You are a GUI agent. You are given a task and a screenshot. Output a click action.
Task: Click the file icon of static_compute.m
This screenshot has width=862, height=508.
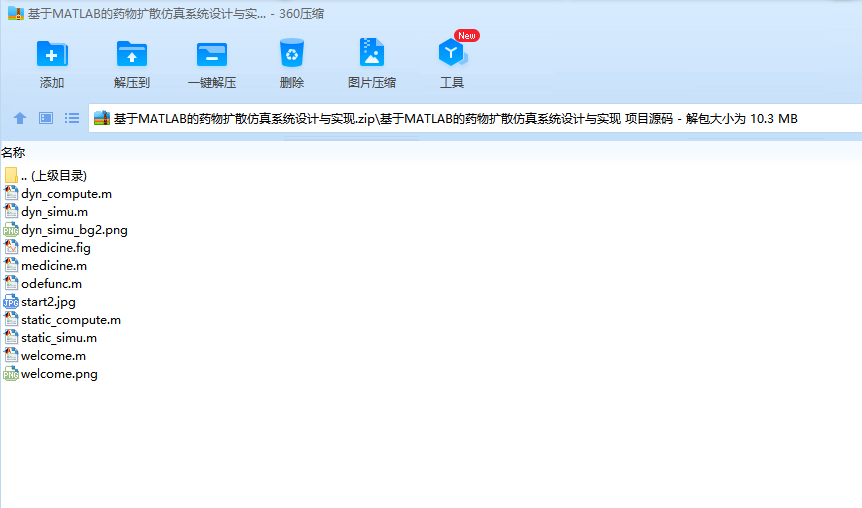pos(11,319)
